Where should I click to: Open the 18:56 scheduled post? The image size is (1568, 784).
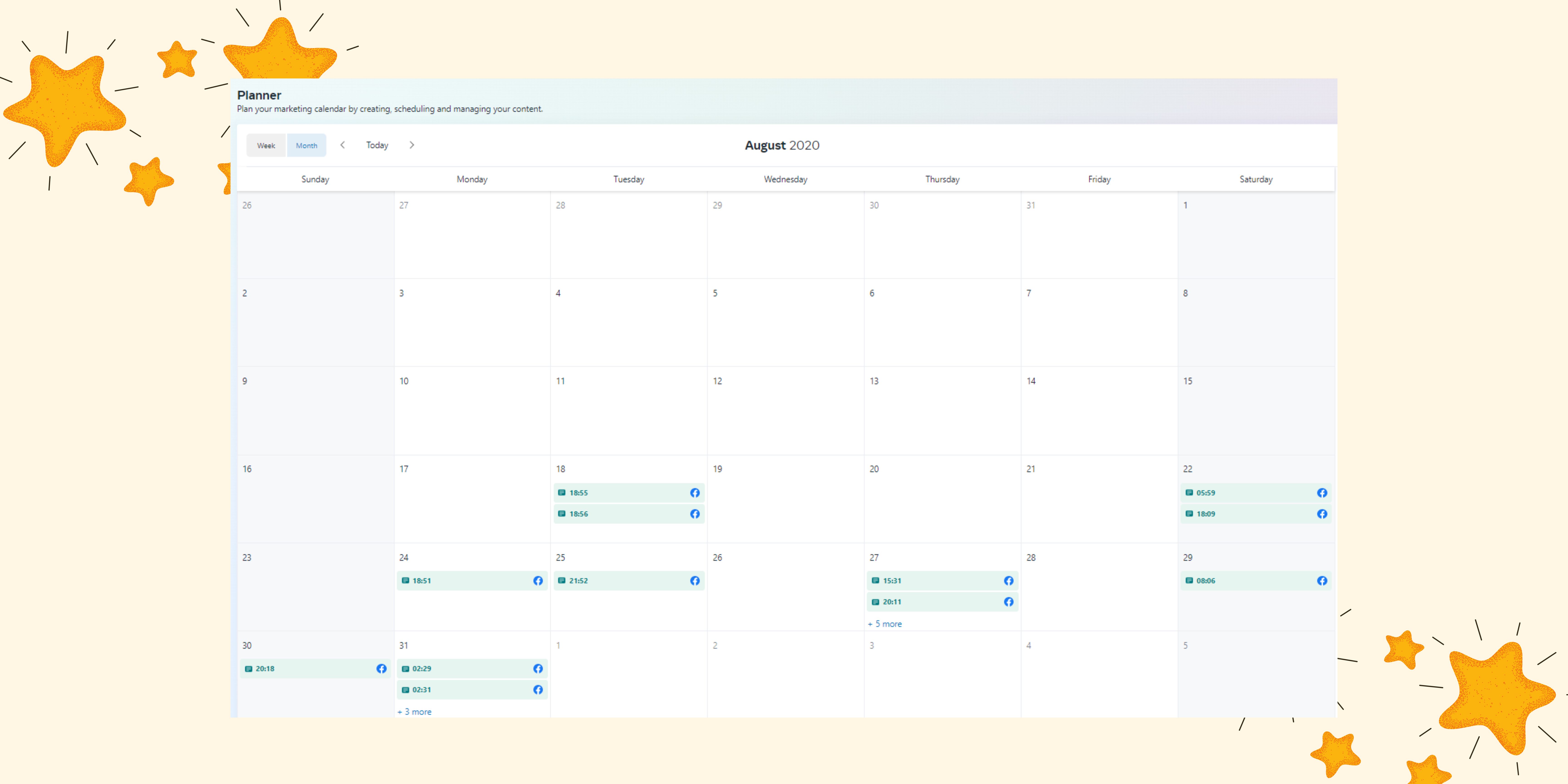coord(627,514)
